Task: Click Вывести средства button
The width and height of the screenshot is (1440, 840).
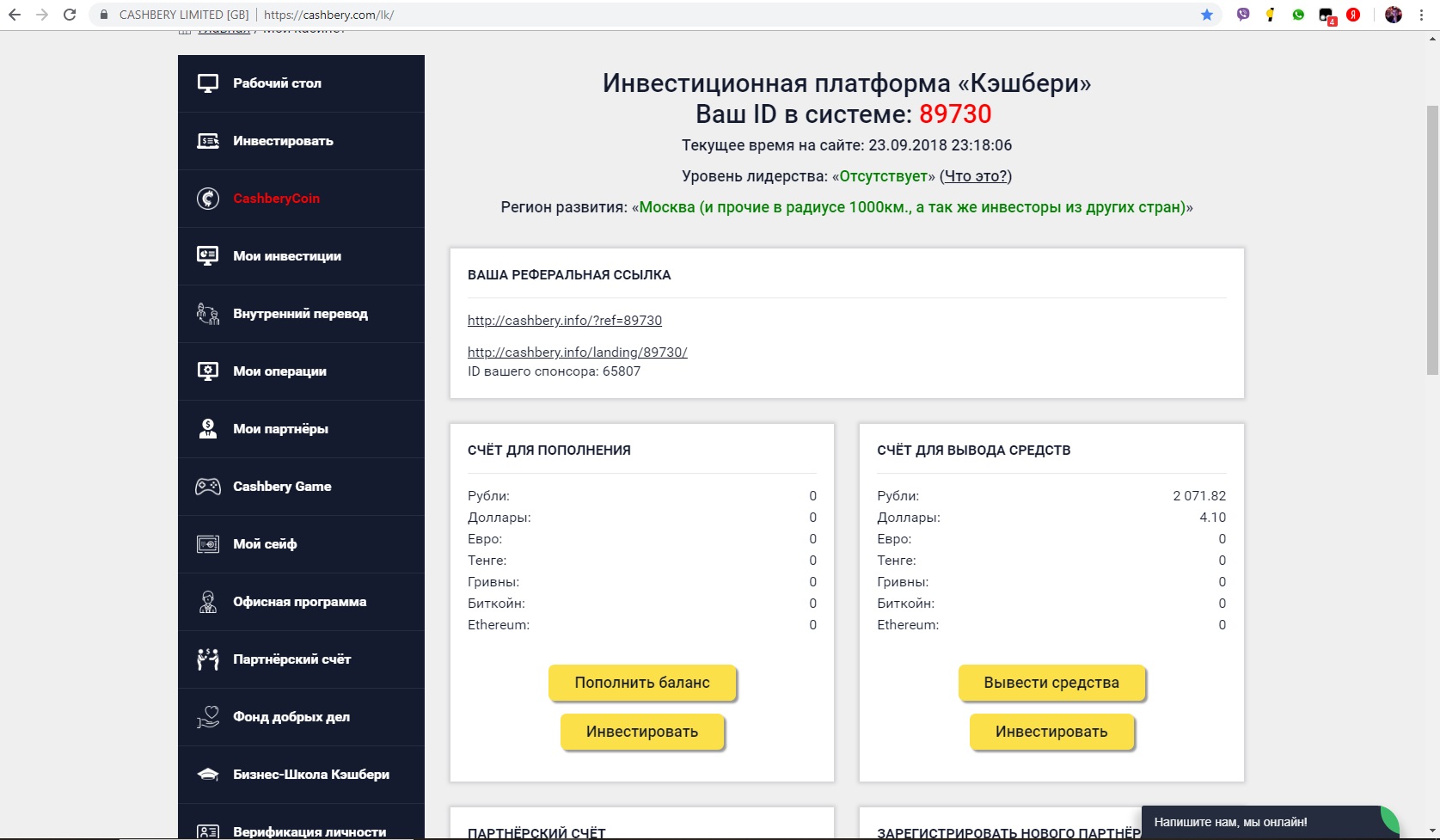Action: (1051, 683)
